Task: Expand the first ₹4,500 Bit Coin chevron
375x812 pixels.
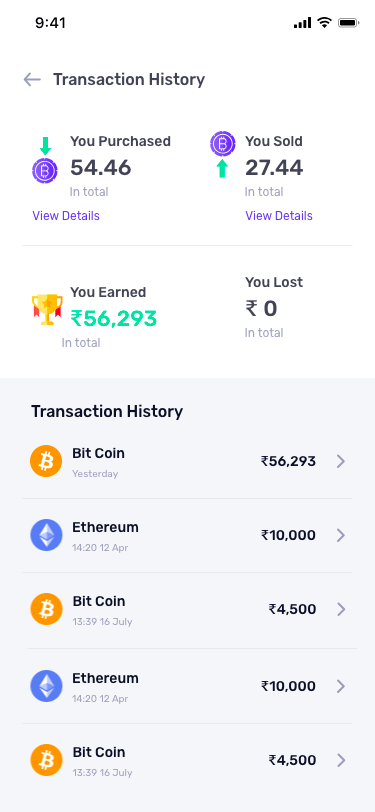Action: pos(340,609)
